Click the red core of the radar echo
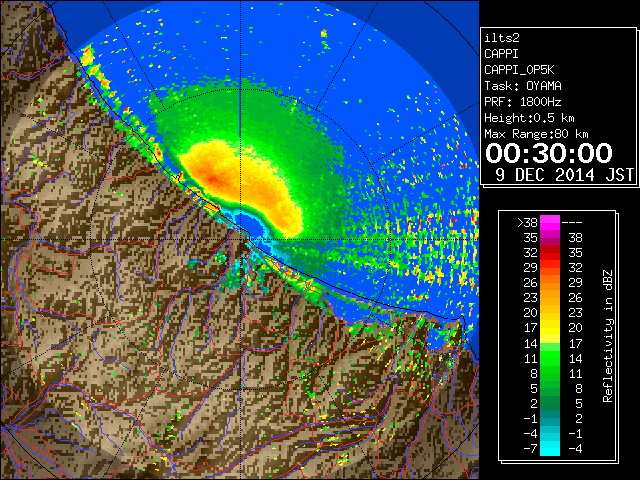The width and height of the screenshot is (640, 480). [x=213, y=179]
